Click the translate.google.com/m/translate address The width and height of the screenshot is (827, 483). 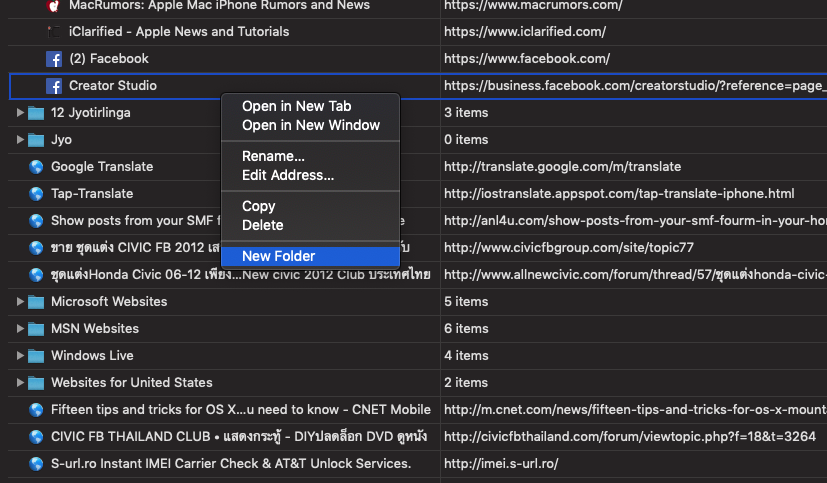[562, 167]
